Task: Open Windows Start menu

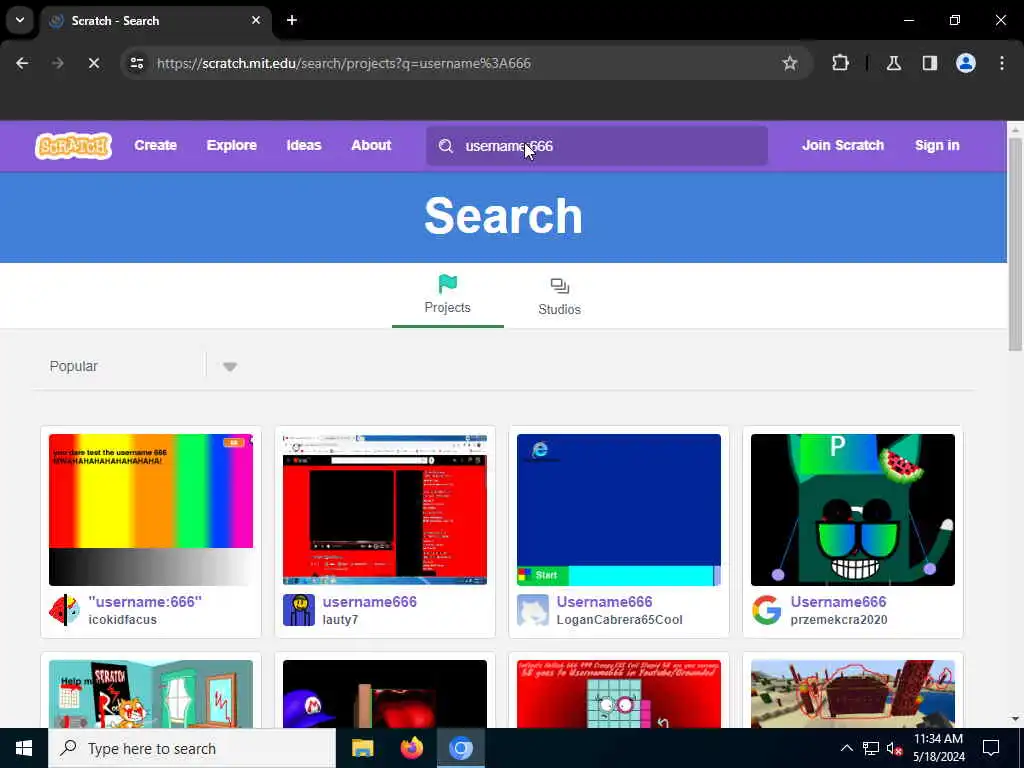Action: point(24,748)
